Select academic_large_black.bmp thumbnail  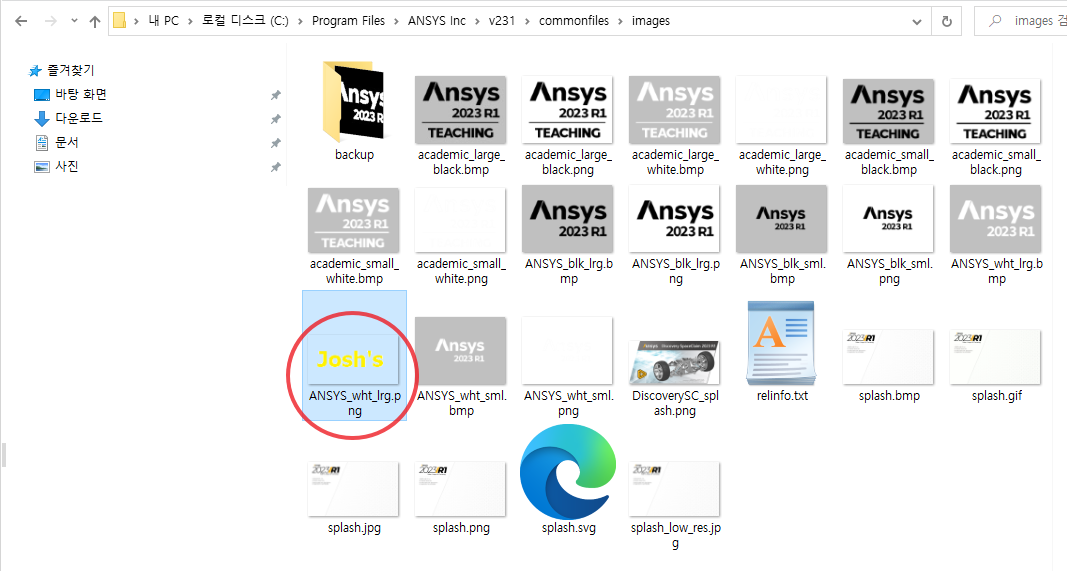click(x=461, y=110)
